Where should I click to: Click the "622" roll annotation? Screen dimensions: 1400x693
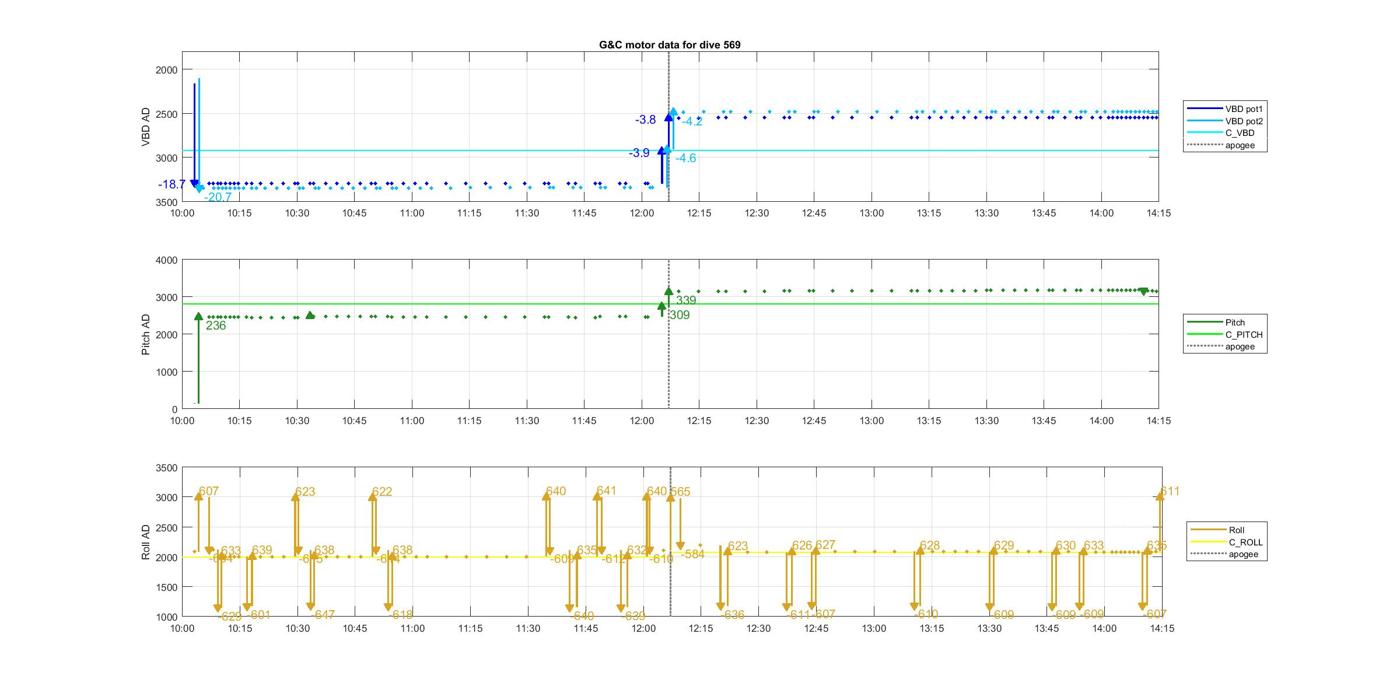382,492
